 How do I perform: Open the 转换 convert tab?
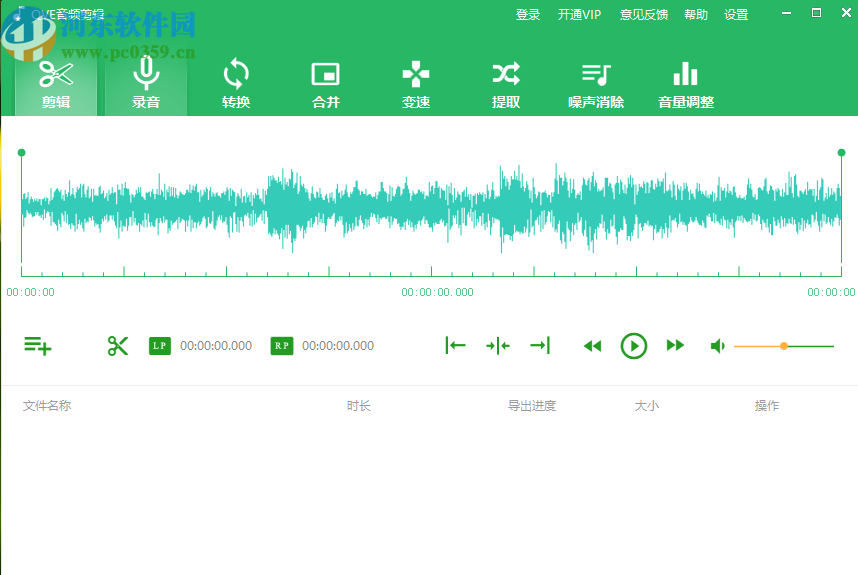236,84
